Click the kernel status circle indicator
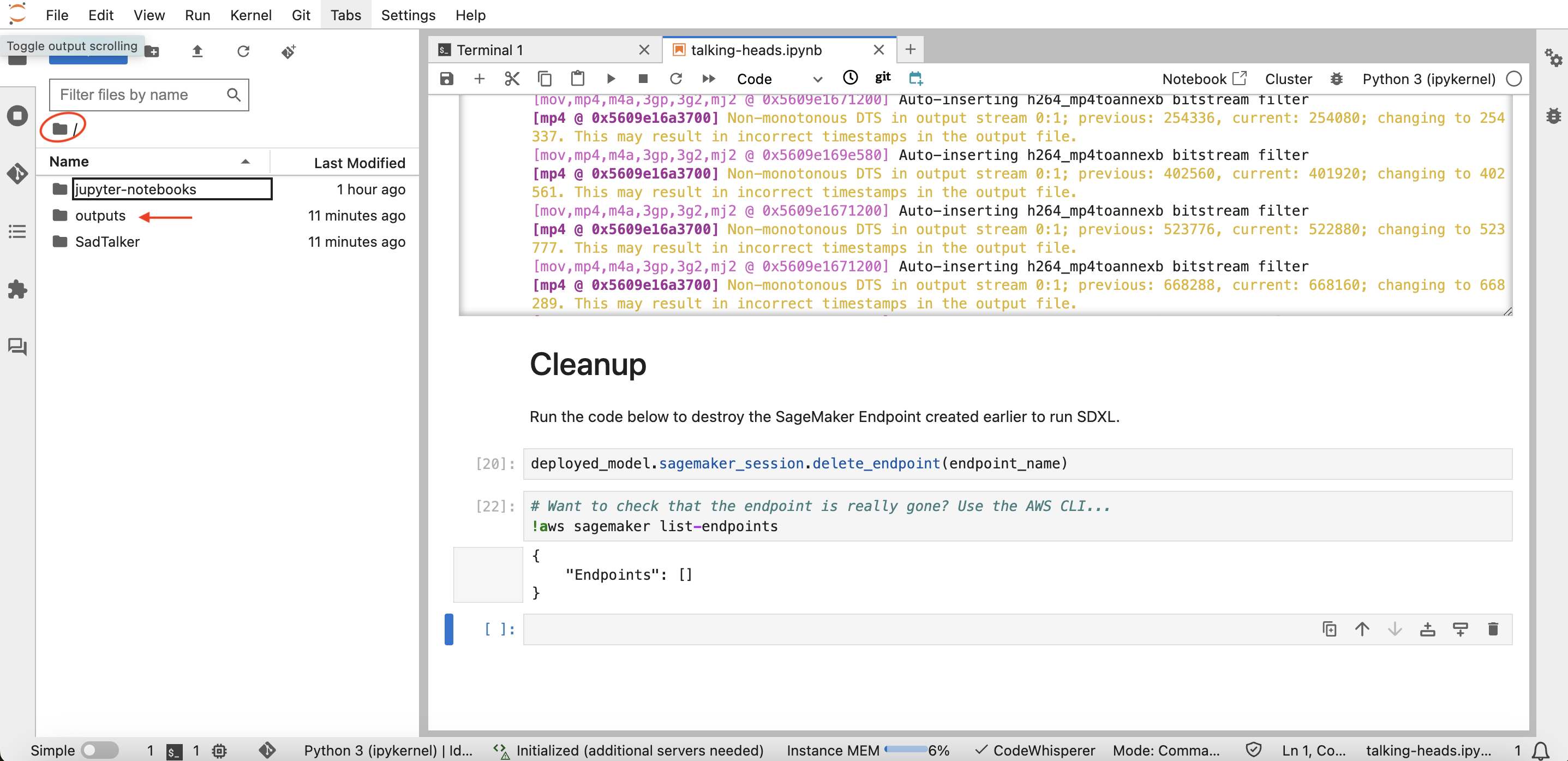The image size is (1568, 761). click(x=1513, y=79)
